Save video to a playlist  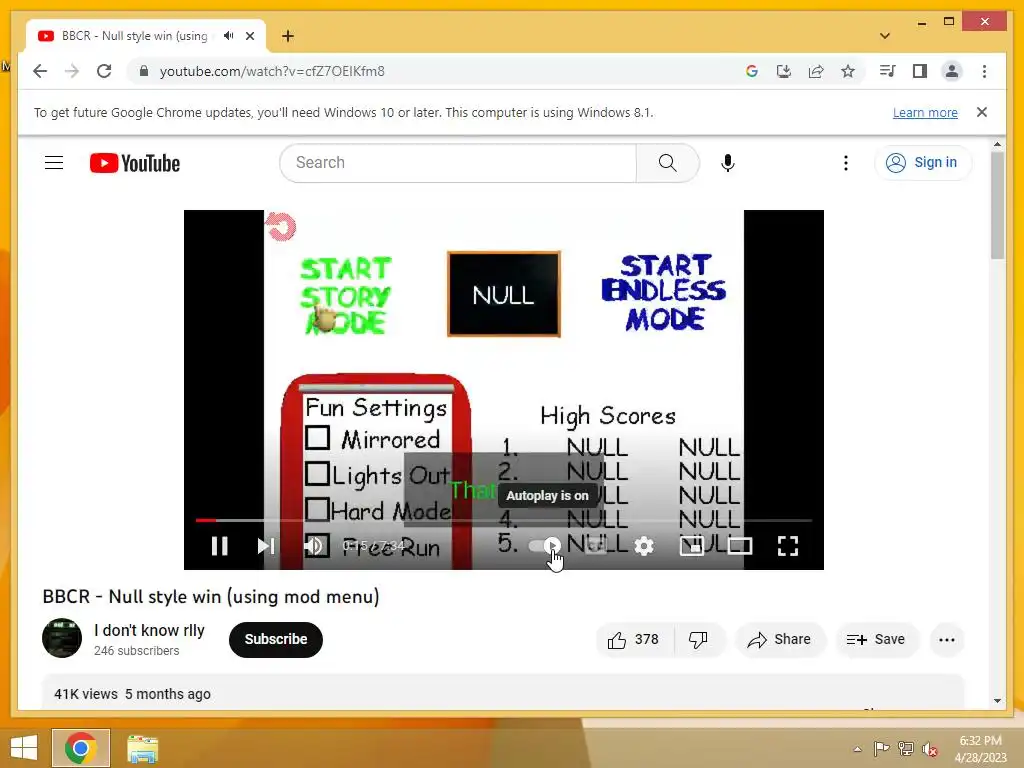[x=876, y=639]
